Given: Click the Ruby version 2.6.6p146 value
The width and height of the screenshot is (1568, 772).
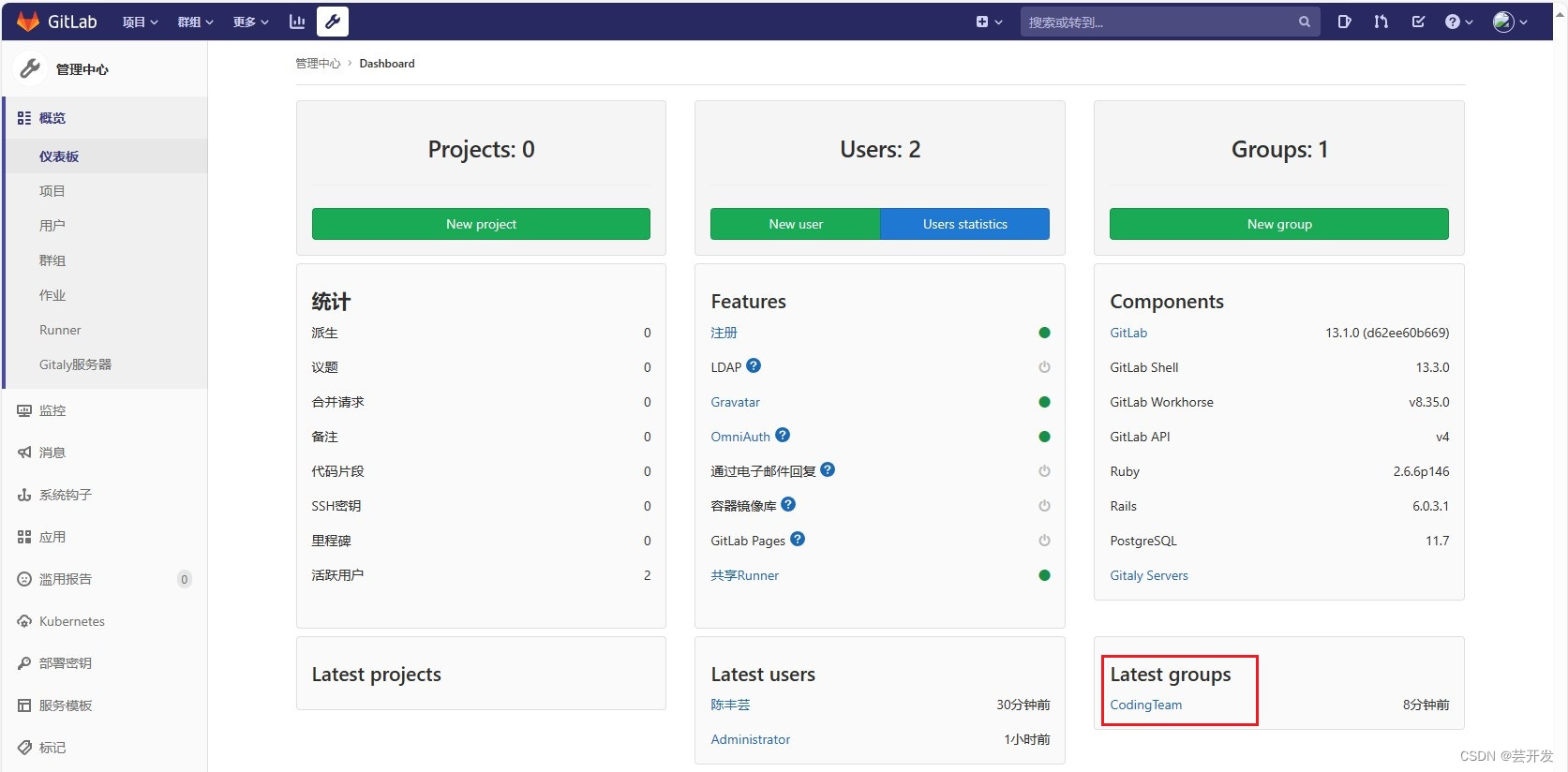Looking at the screenshot, I should click(x=1421, y=471).
